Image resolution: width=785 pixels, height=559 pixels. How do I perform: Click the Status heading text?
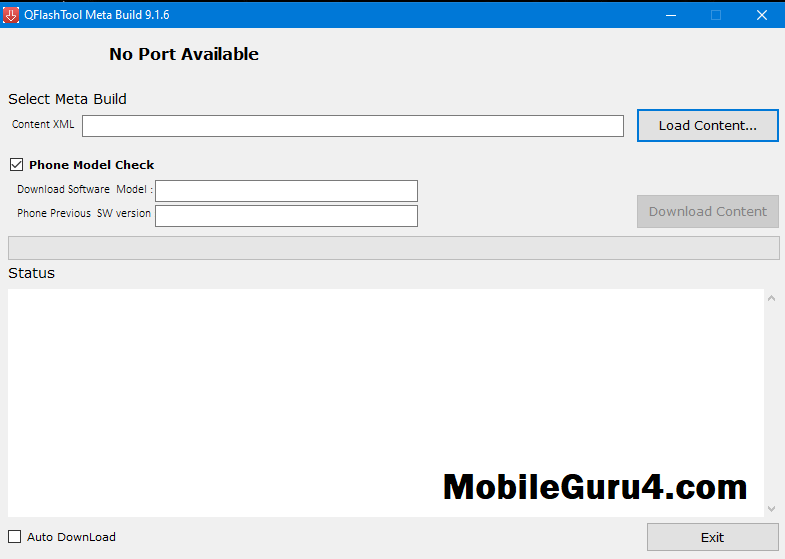coord(31,273)
